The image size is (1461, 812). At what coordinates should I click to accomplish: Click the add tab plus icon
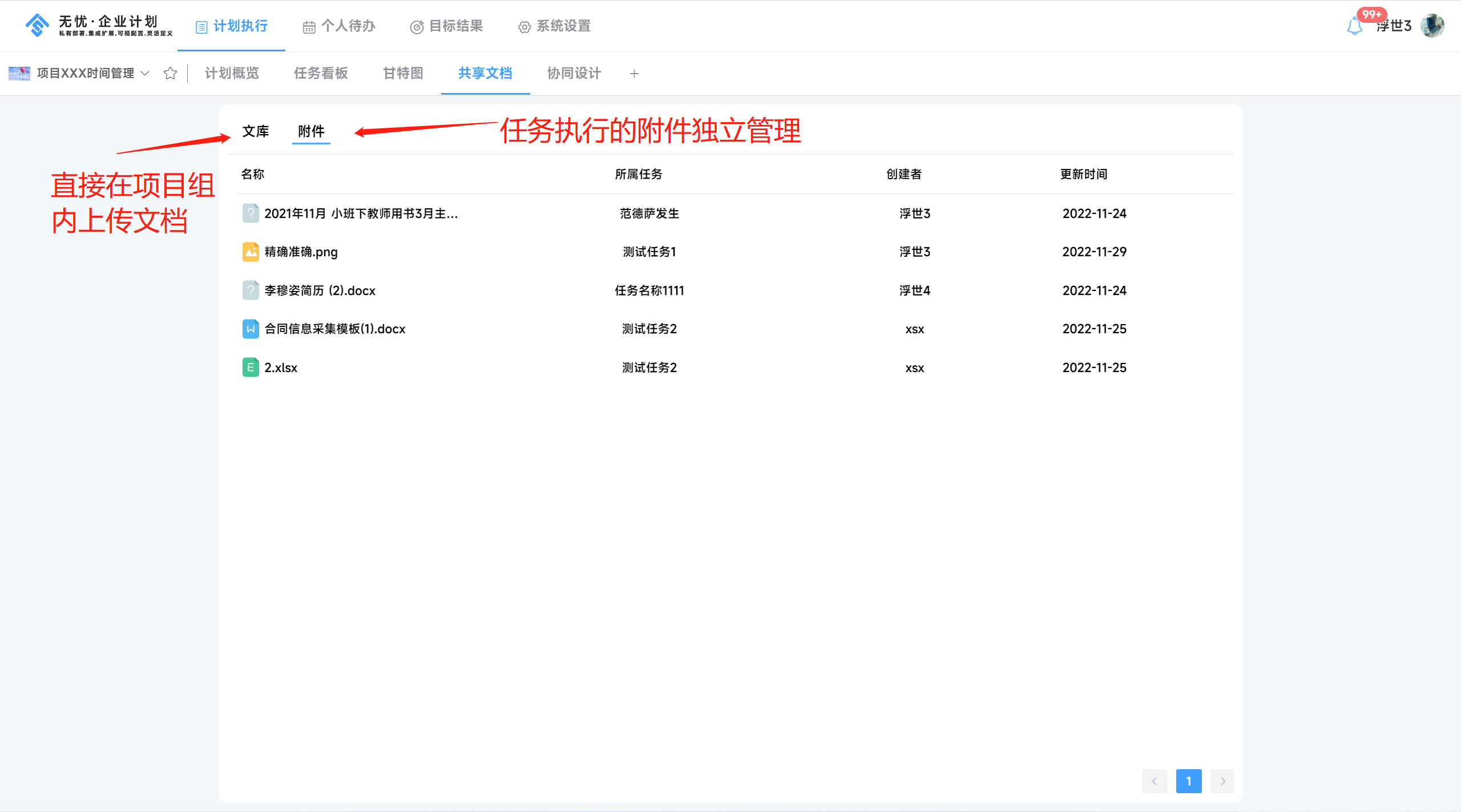(634, 74)
